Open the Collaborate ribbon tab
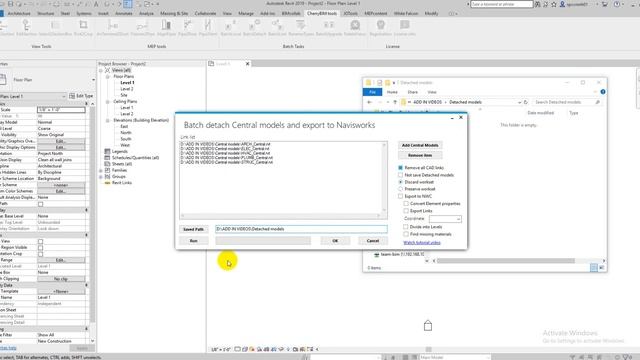640x360 pixels. point(205,13)
